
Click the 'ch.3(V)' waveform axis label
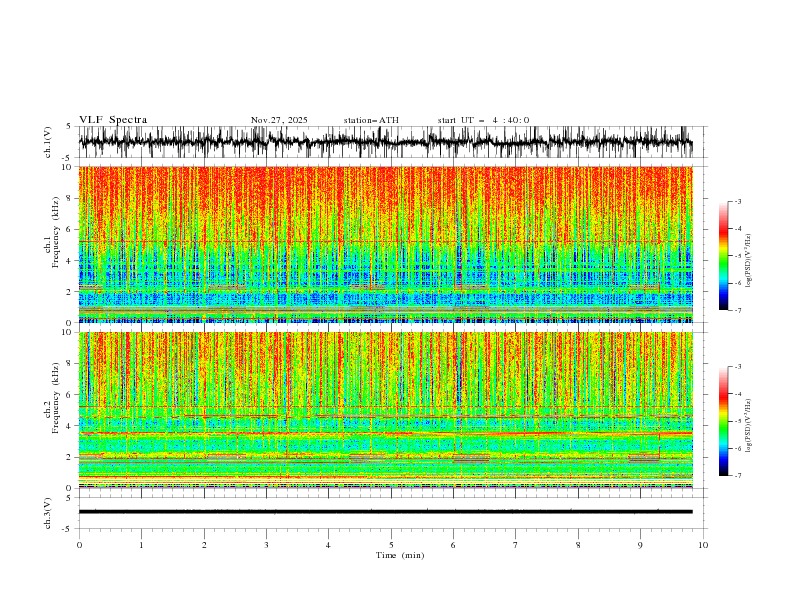[x=48, y=513]
